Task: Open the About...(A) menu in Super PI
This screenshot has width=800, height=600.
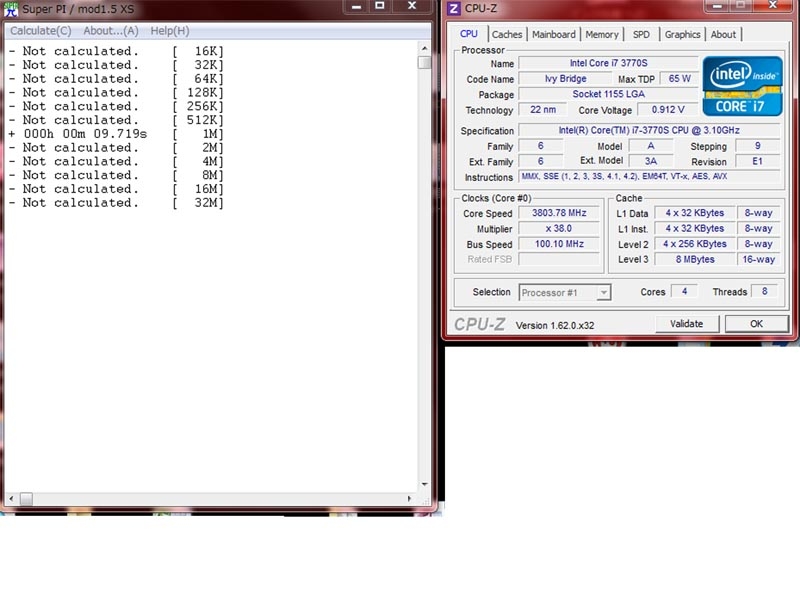Action: (x=111, y=31)
